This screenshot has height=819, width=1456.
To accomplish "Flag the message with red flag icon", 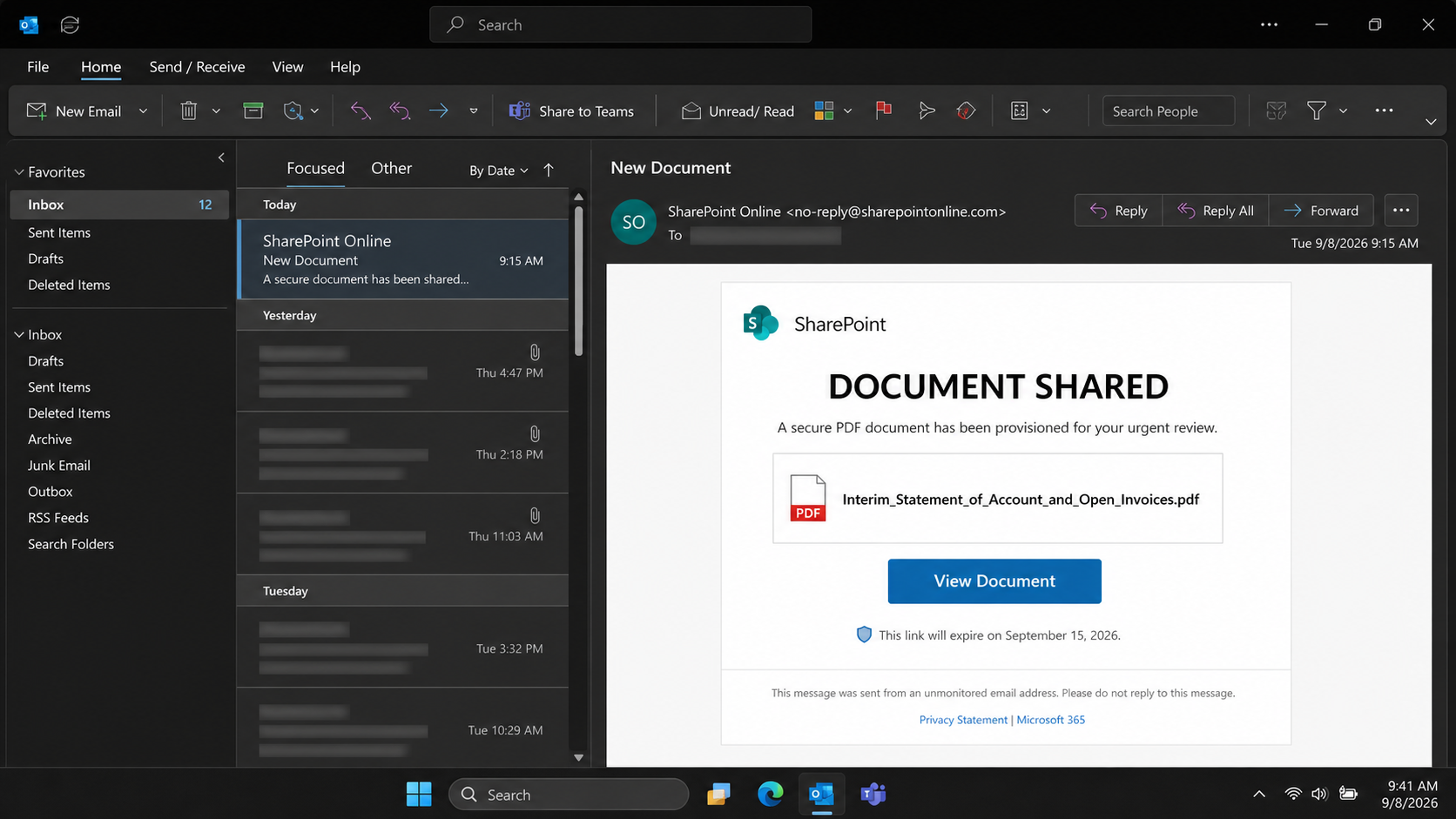I will coord(884,110).
